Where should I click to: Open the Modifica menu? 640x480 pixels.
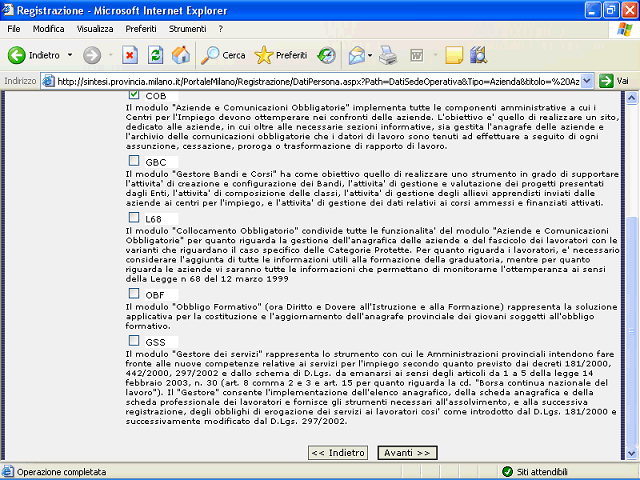pyautogui.click(x=49, y=29)
